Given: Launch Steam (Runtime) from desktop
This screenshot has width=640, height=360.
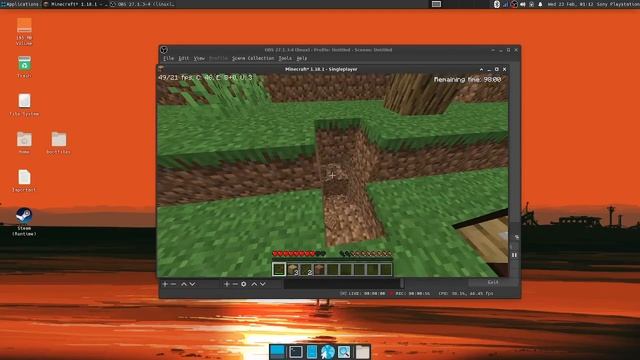Looking at the screenshot, I should tap(24, 222).
